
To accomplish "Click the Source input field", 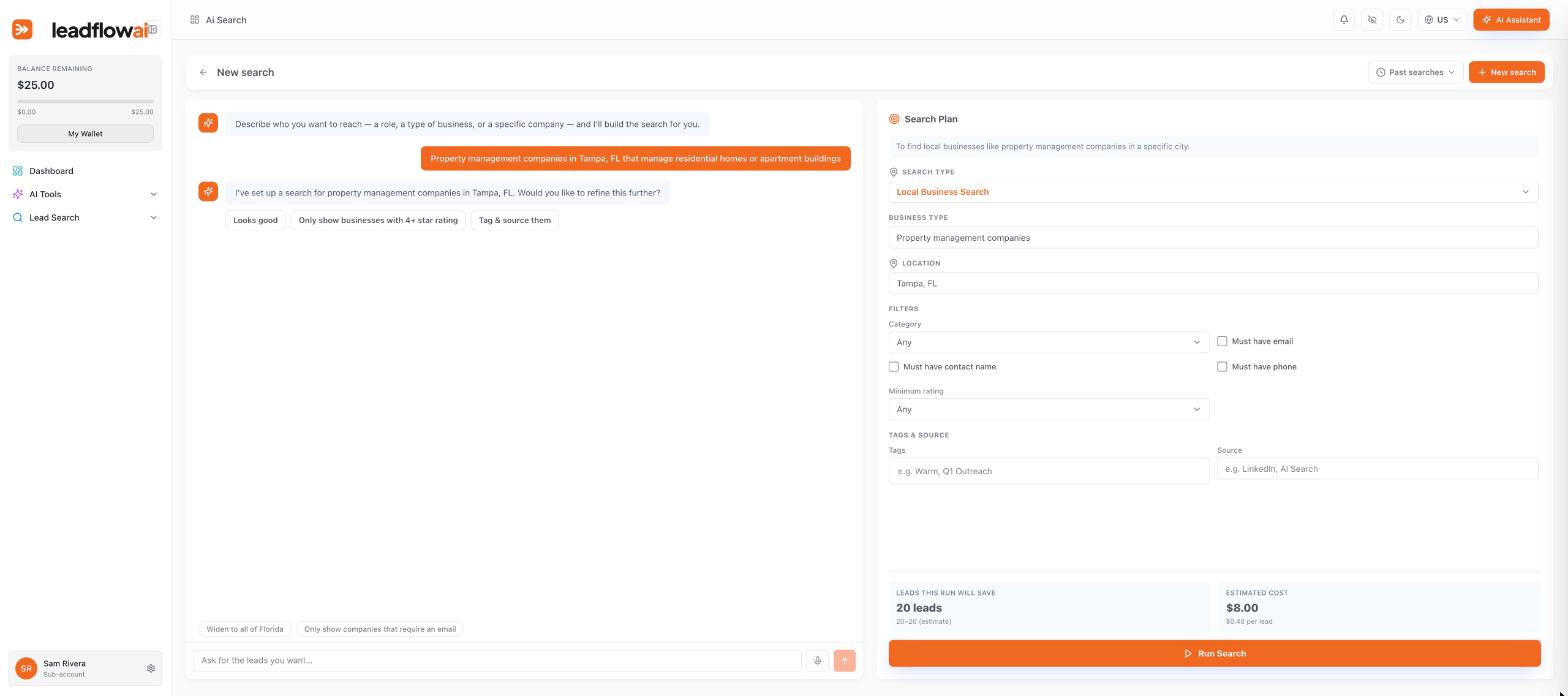I will (x=1377, y=469).
